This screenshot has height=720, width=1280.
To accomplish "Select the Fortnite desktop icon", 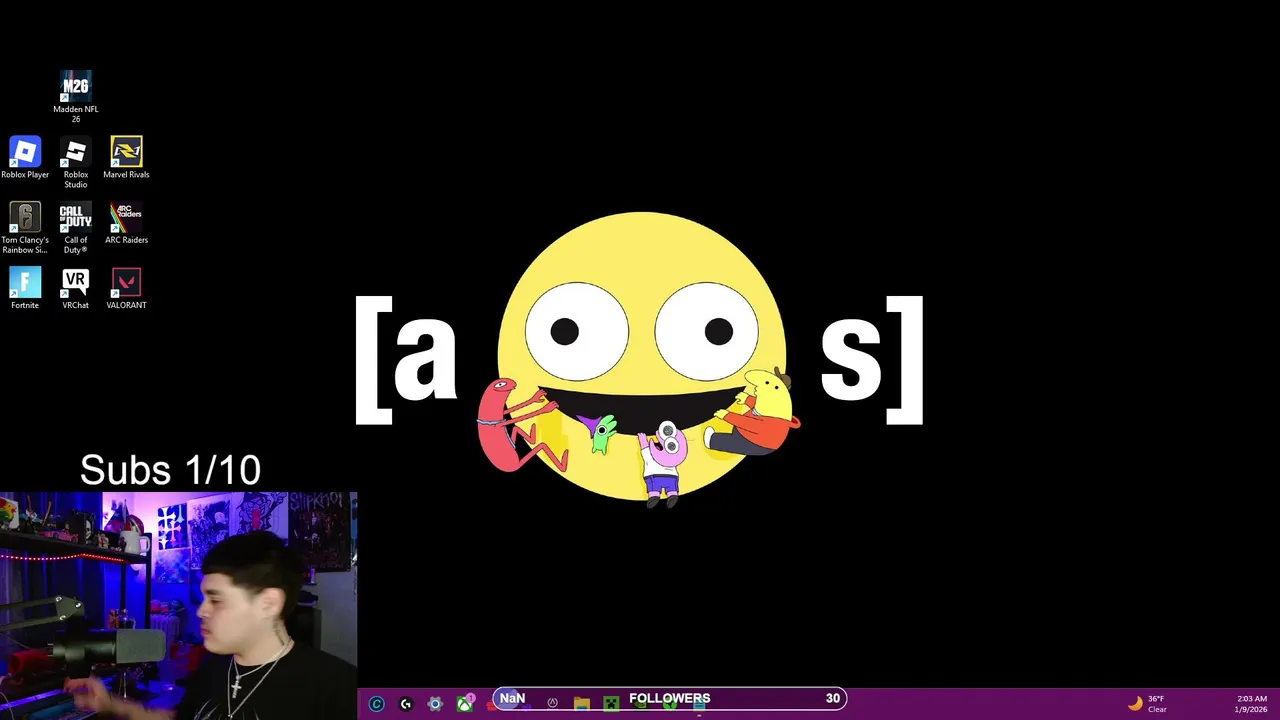I will (x=25, y=289).
